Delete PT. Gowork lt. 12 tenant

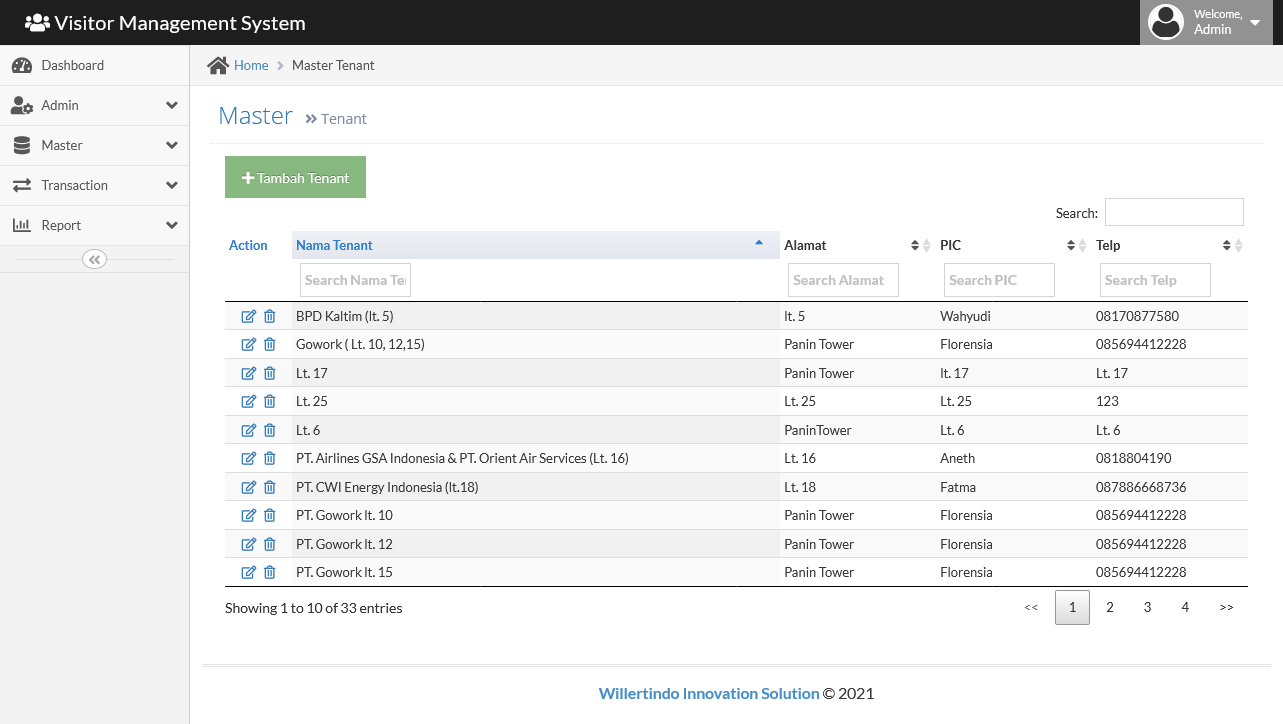pos(270,544)
